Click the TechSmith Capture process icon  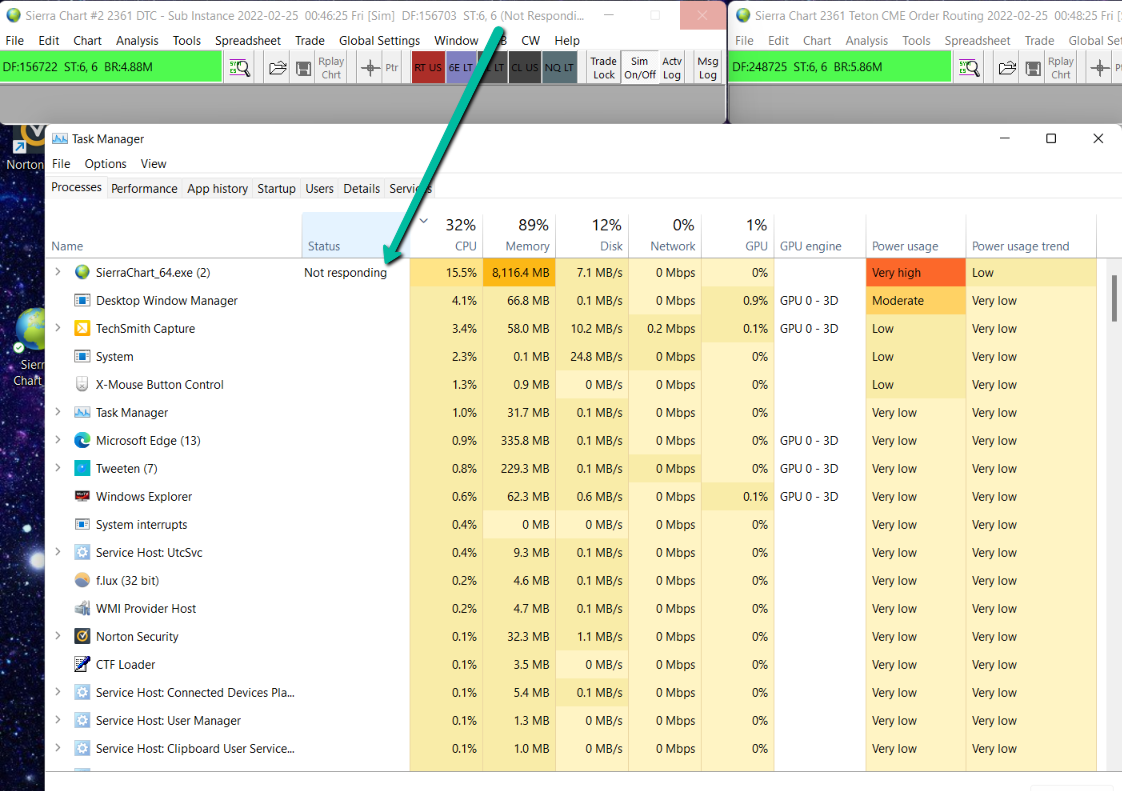(x=83, y=329)
